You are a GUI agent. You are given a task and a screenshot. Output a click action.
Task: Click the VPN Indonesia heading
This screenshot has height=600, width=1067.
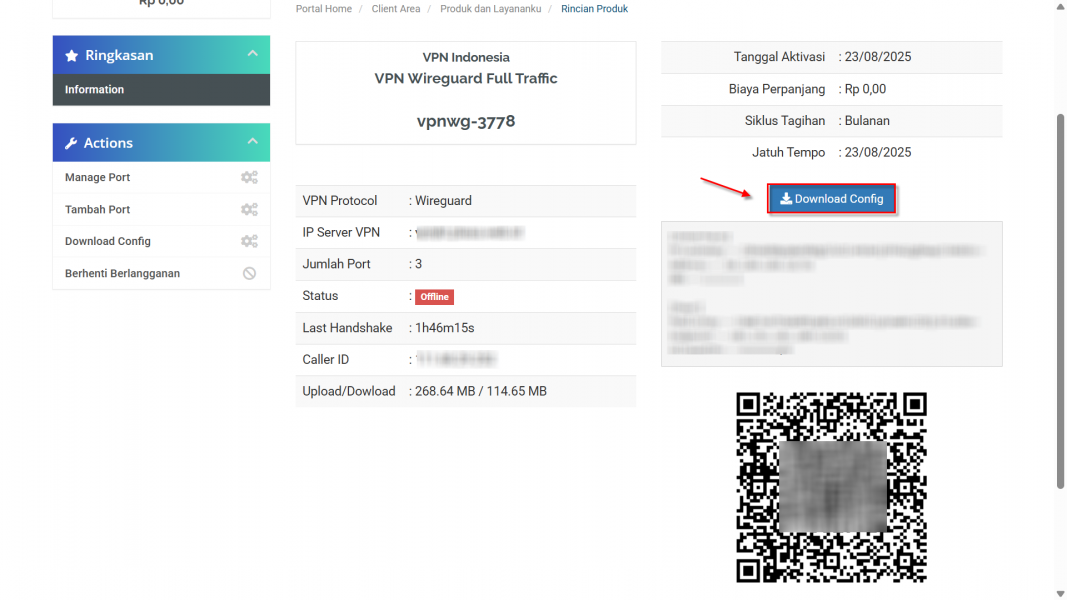(x=466, y=57)
